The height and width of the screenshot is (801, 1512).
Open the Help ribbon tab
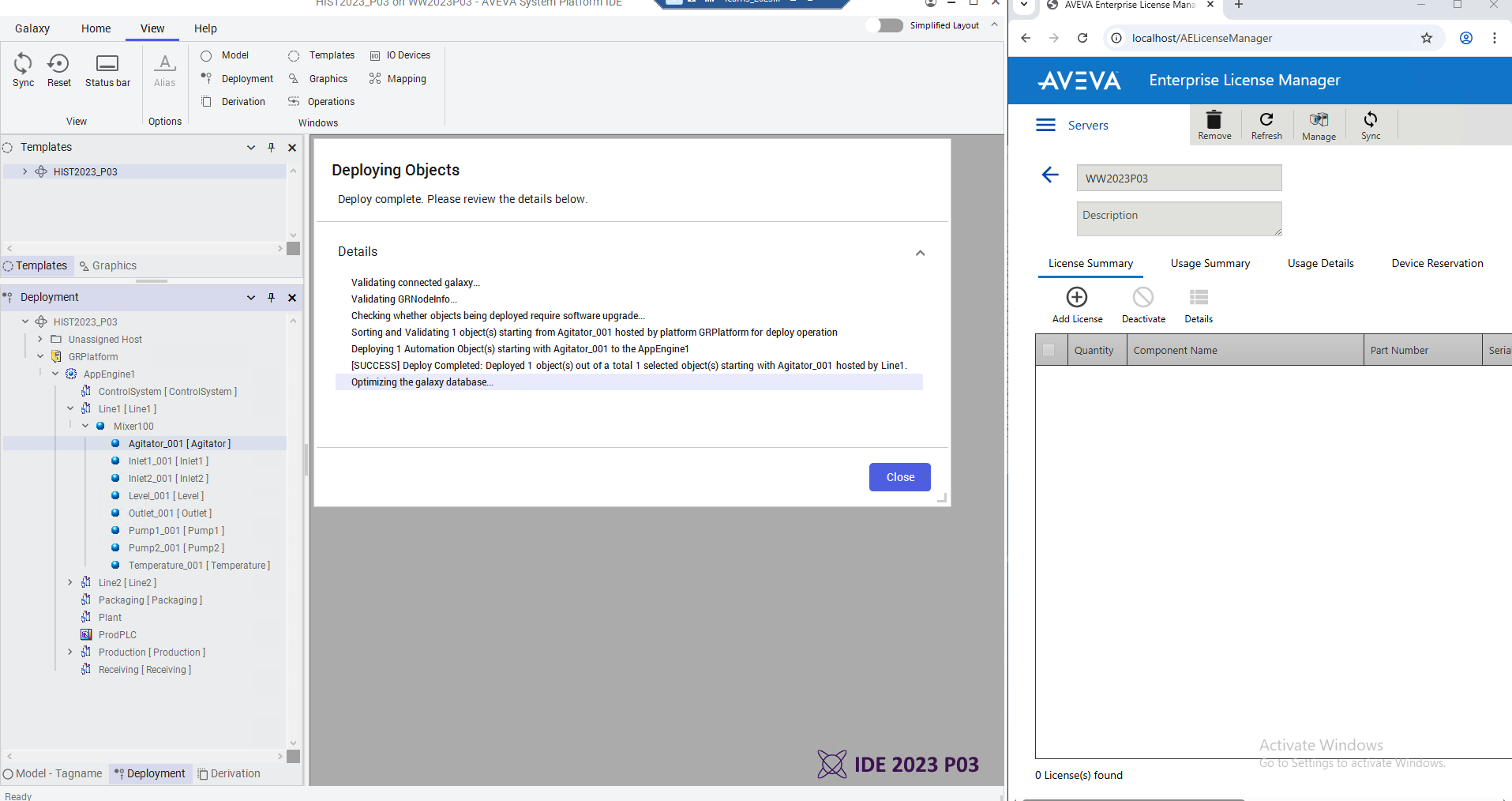[x=205, y=28]
